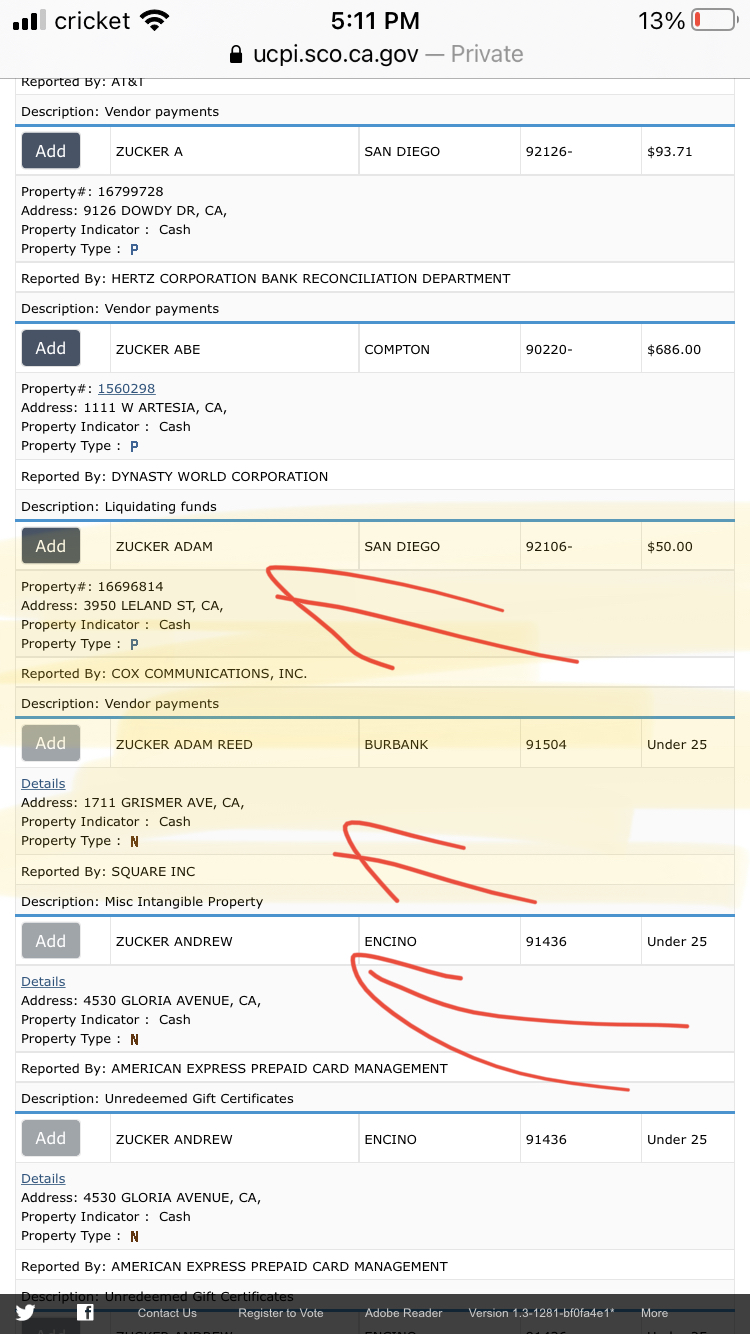Open the Twitter icon in the footer
Image resolution: width=750 pixels, height=1334 pixels.
pos(25,1313)
